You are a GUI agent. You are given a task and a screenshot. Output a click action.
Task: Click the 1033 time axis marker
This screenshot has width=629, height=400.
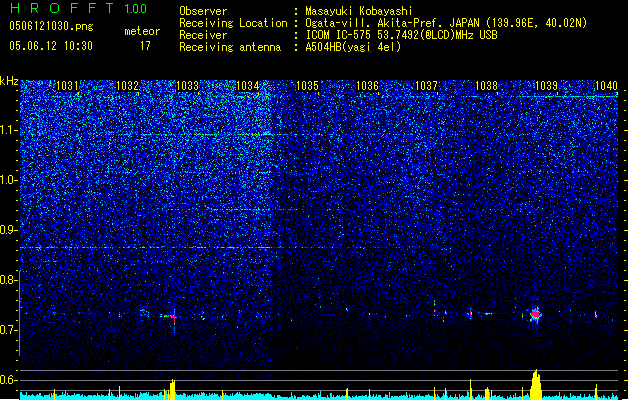click(187, 86)
